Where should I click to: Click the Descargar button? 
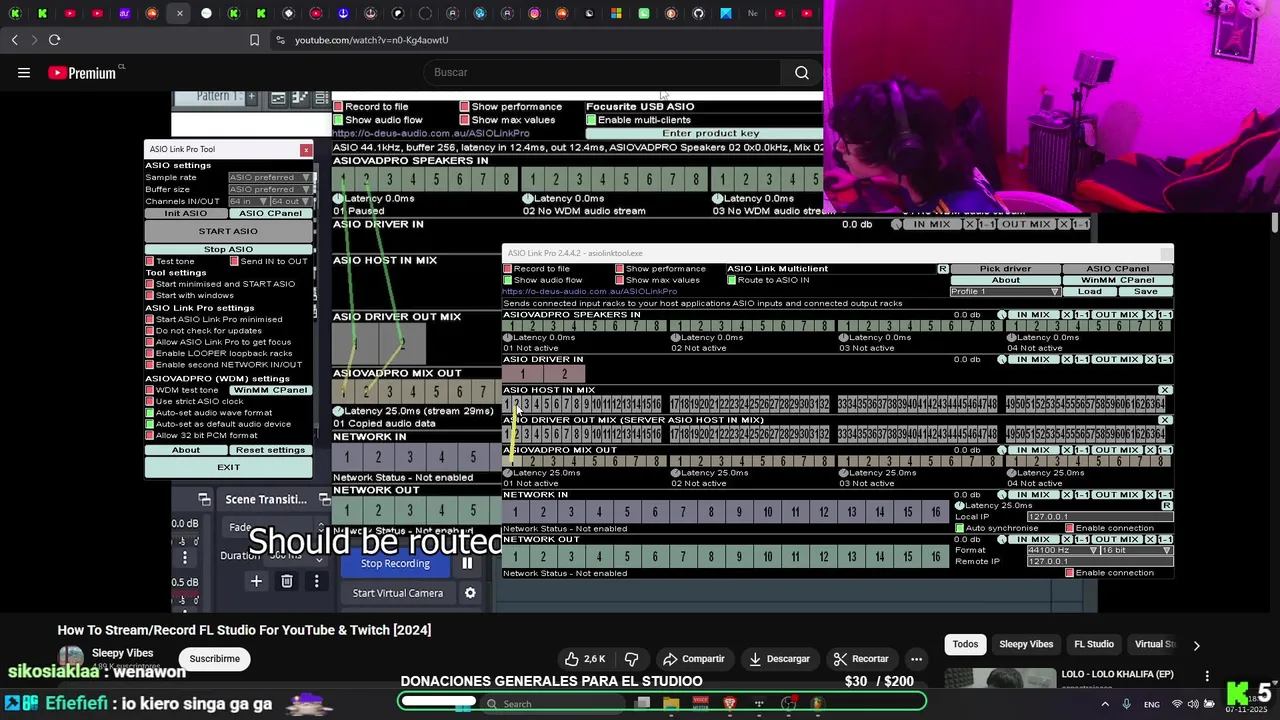(778, 659)
